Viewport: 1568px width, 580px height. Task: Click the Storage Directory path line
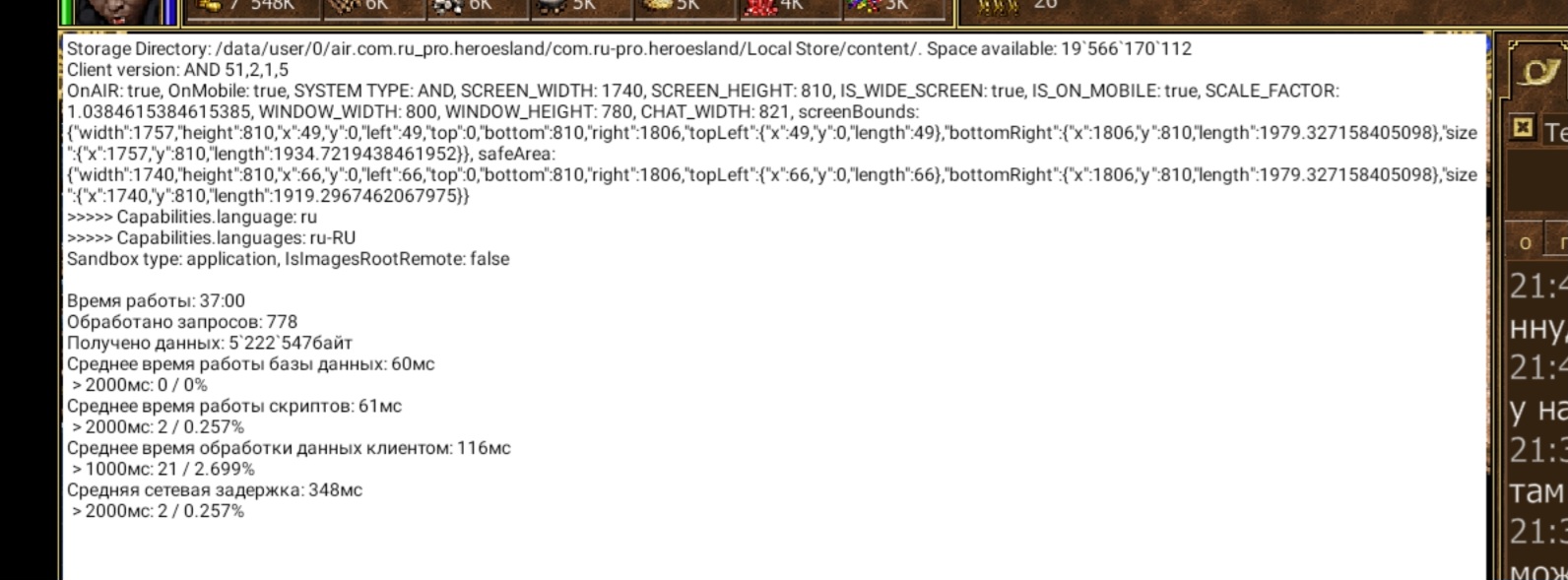[628, 49]
